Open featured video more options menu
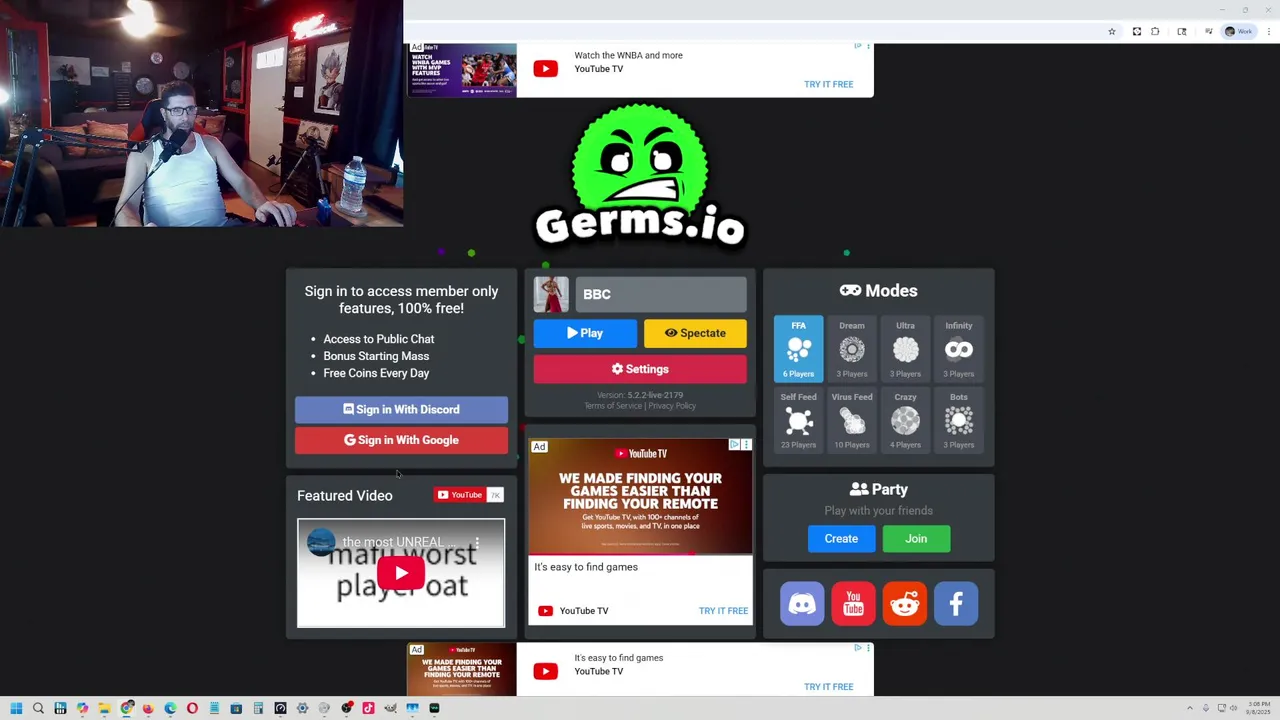 (x=477, y=543)
